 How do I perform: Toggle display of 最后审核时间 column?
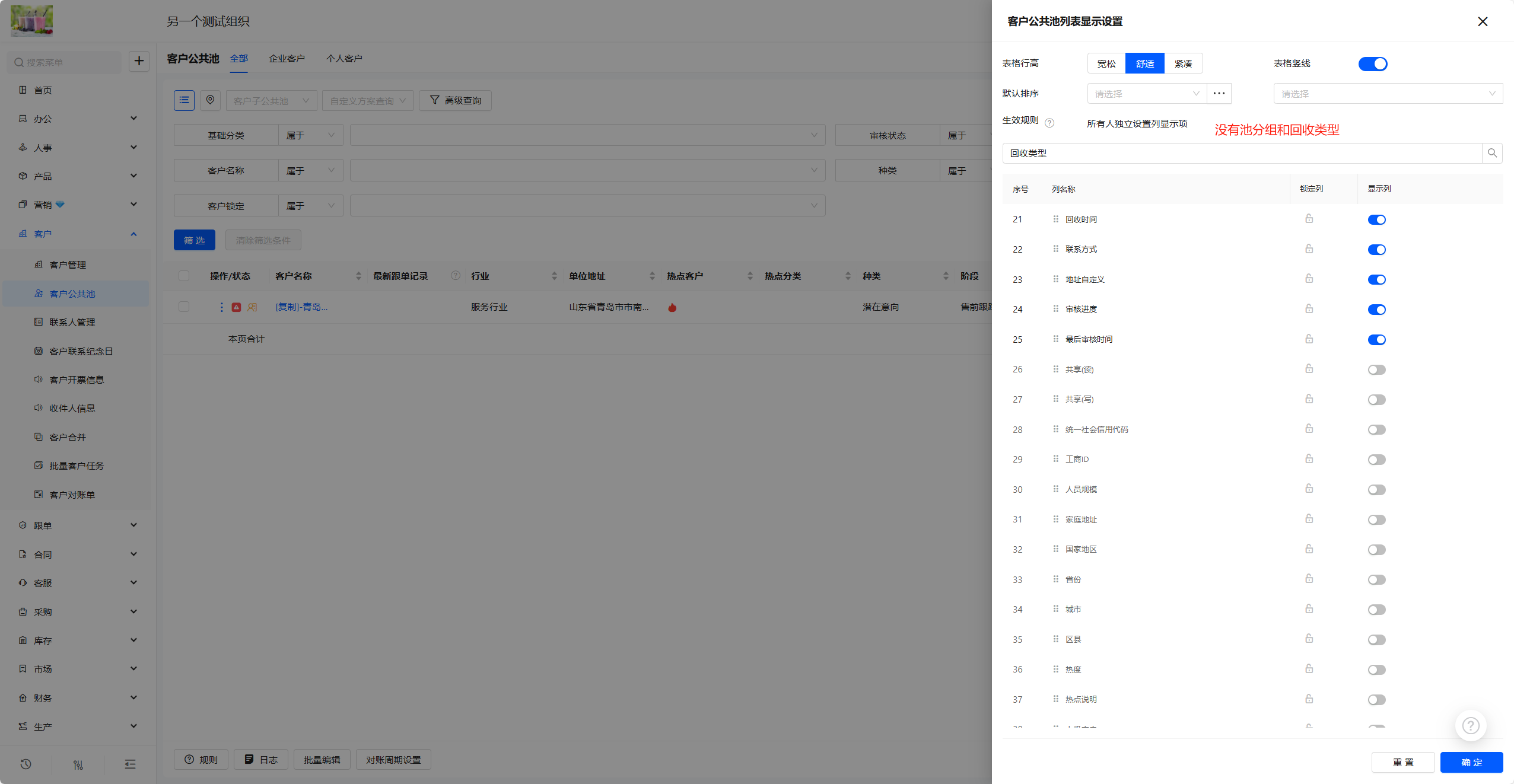point(1376,340)
